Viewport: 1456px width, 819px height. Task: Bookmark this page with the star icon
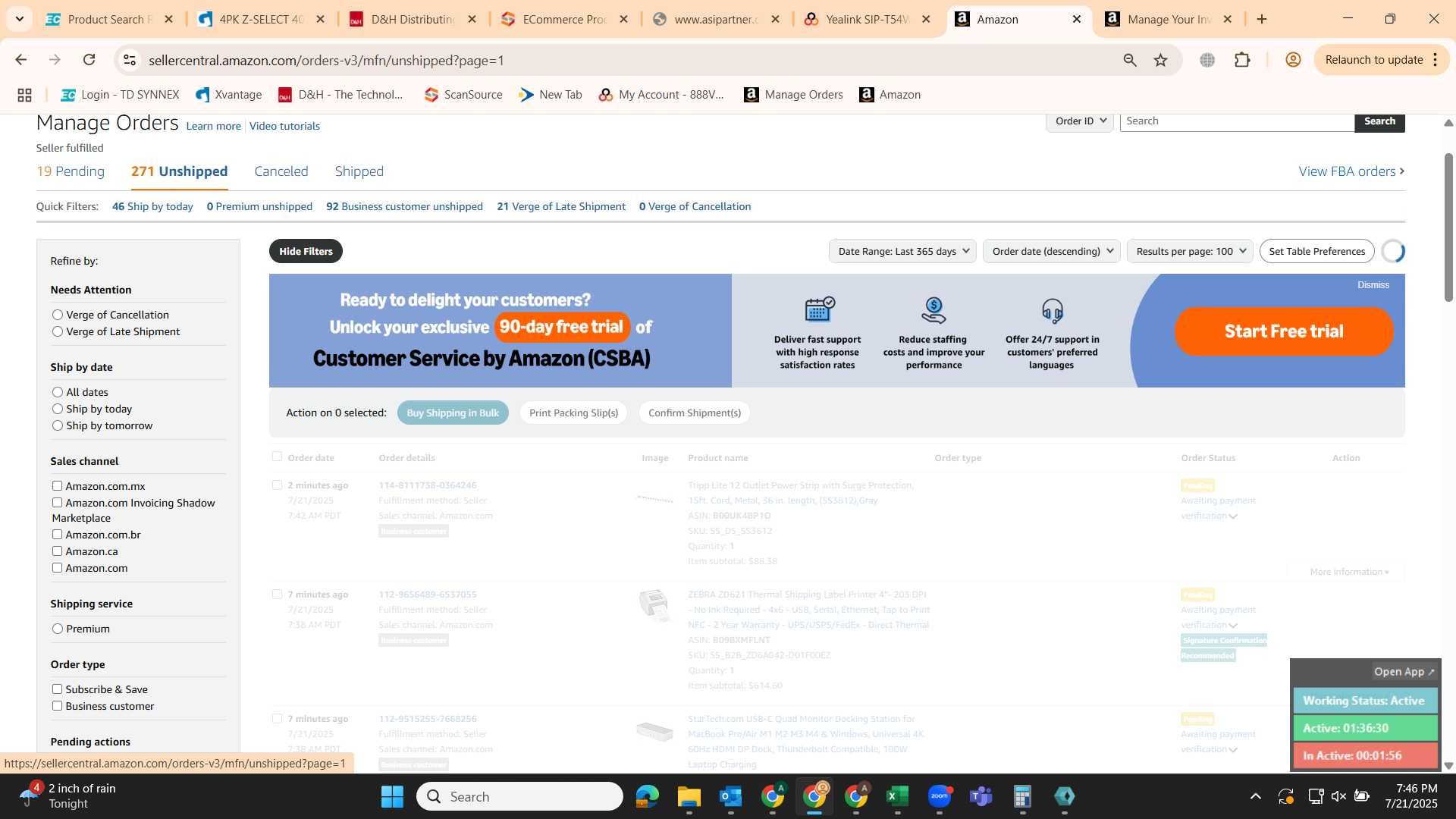1160,60
